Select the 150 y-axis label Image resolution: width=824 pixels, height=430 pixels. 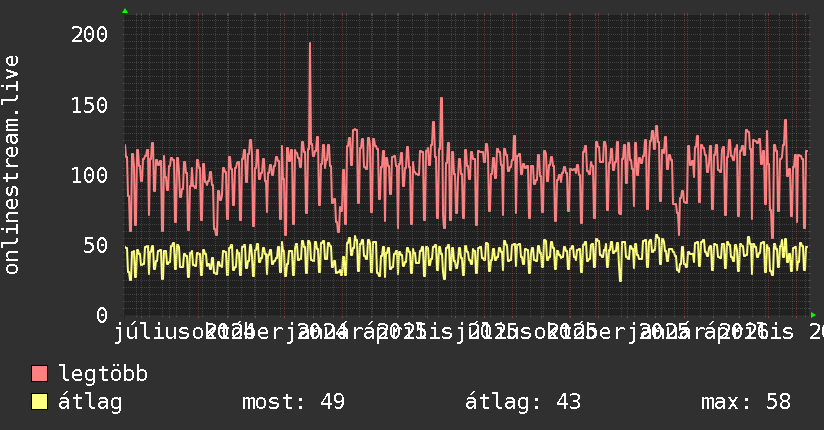coord(89,105)
